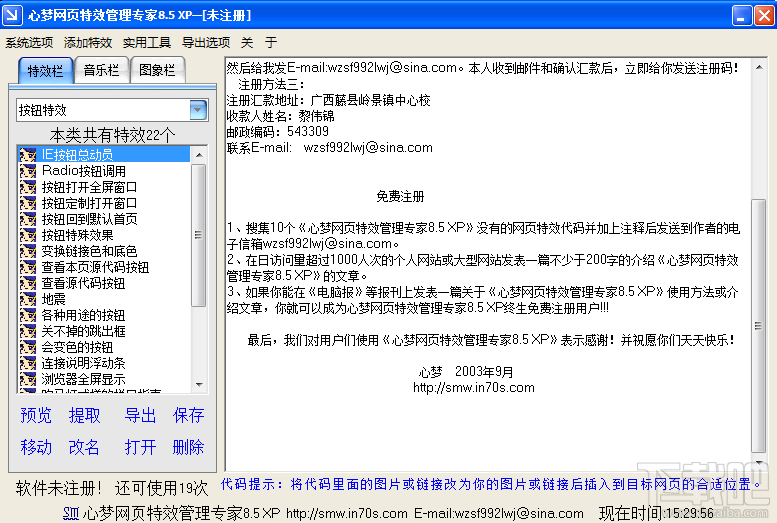
Task: Click the 心梦 logo icon in status bar
Action: point(71,513)
